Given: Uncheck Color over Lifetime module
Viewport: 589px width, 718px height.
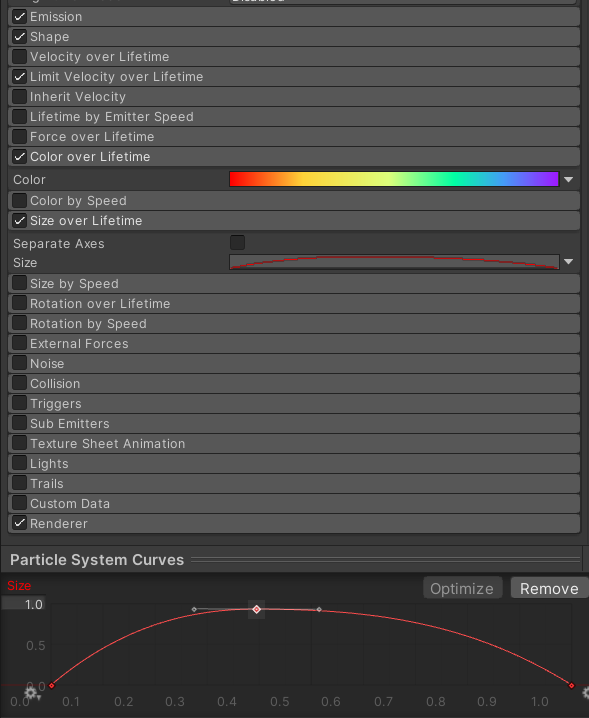Looking at the screenshot, I should tap(19, 157).
